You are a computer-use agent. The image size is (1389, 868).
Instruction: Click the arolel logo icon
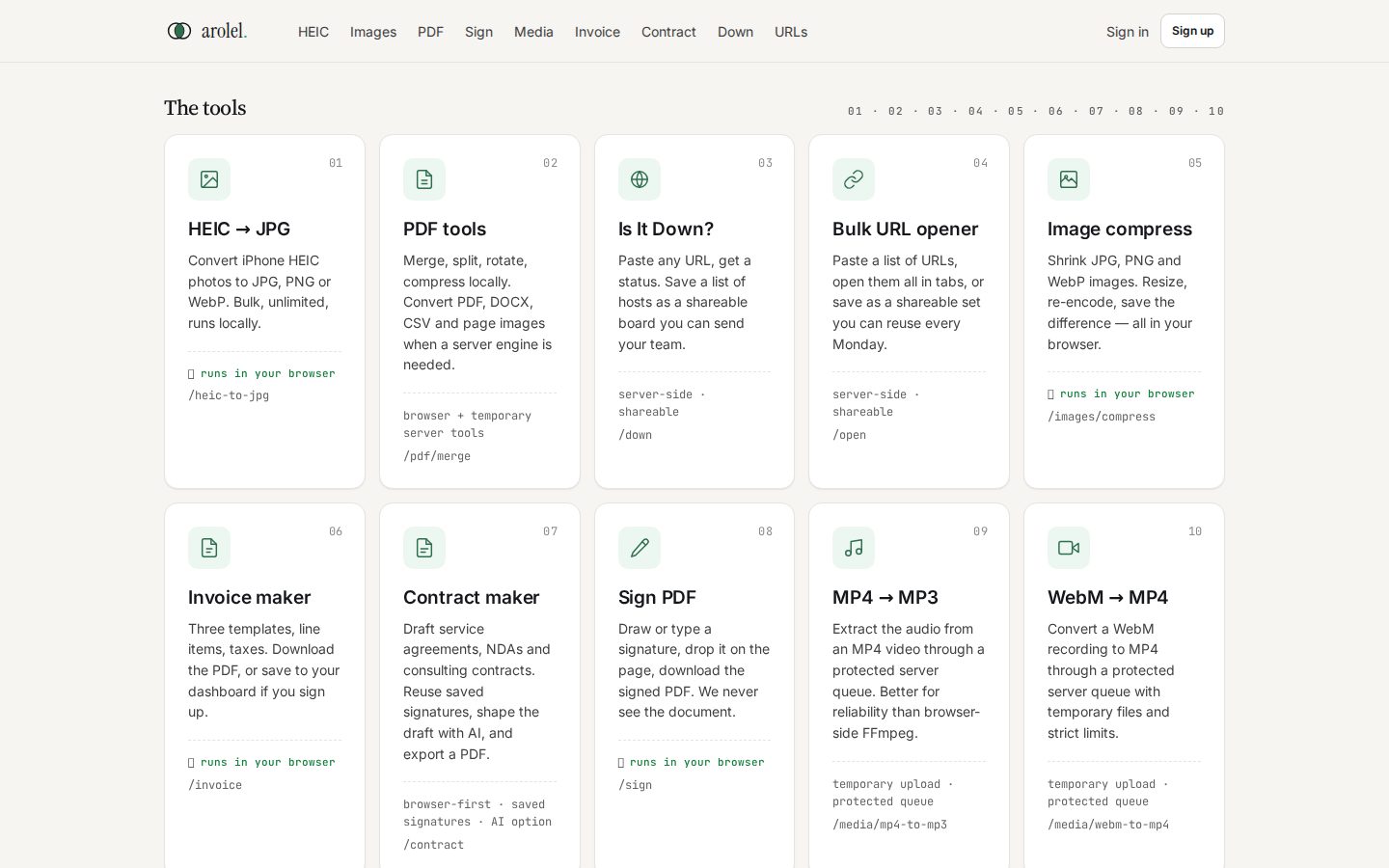179,31
